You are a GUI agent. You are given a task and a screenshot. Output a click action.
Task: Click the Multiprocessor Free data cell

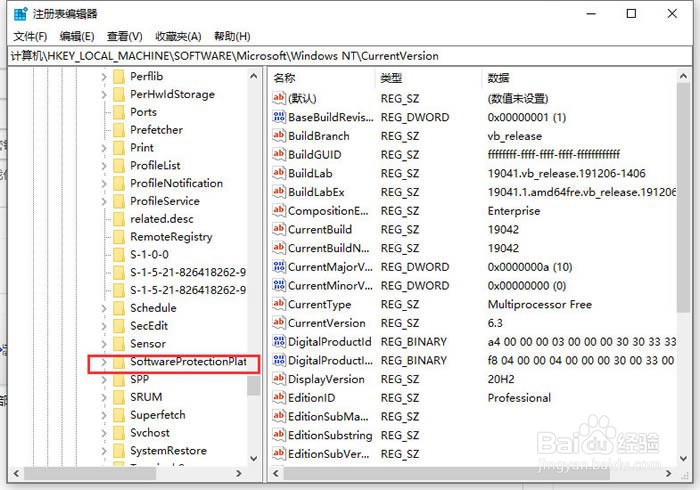pos(540,304)
